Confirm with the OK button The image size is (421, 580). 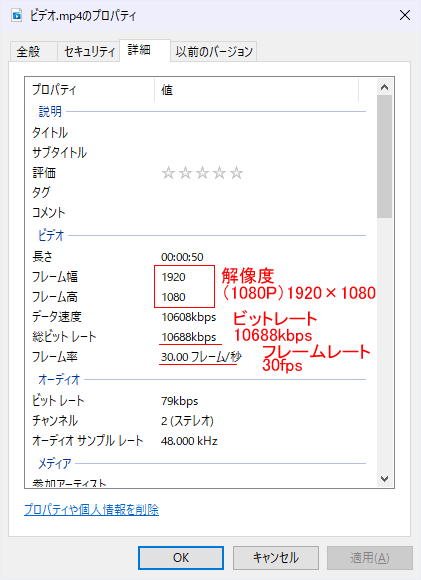(181, 558)
